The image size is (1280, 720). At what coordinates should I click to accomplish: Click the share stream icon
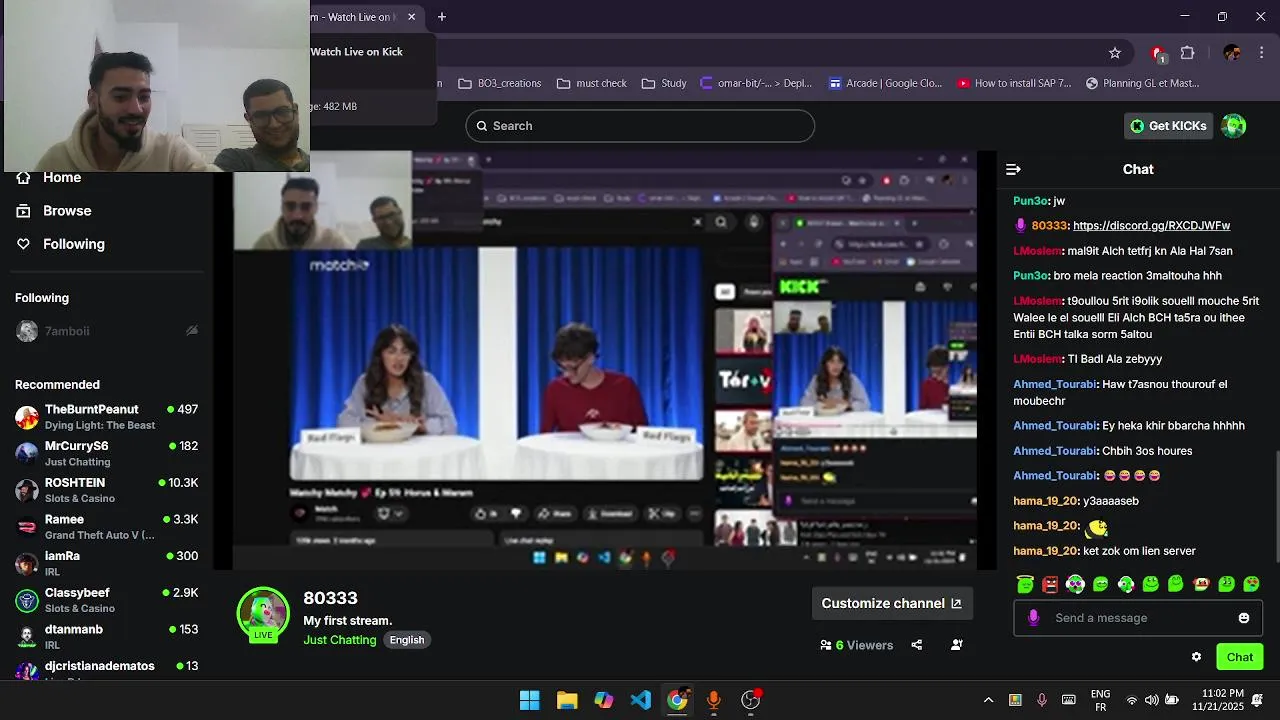tap(916, 645)
